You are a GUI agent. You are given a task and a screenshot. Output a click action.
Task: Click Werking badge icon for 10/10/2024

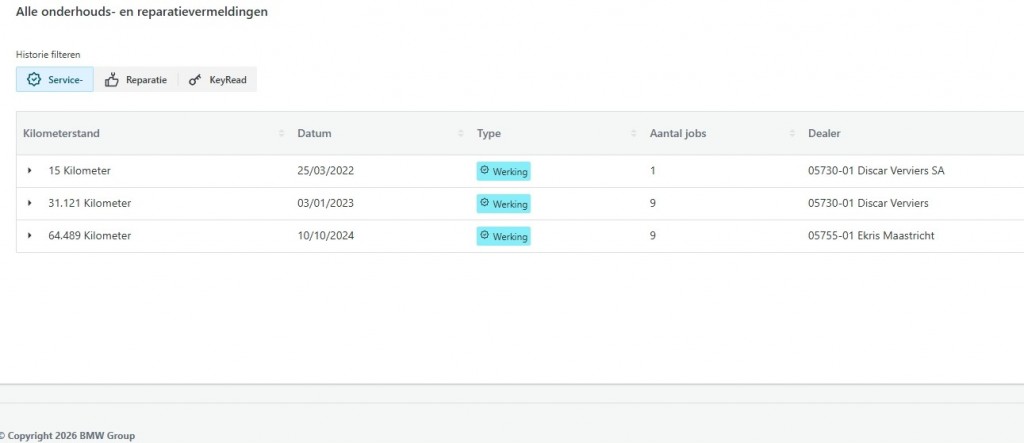tap(485, 236)
